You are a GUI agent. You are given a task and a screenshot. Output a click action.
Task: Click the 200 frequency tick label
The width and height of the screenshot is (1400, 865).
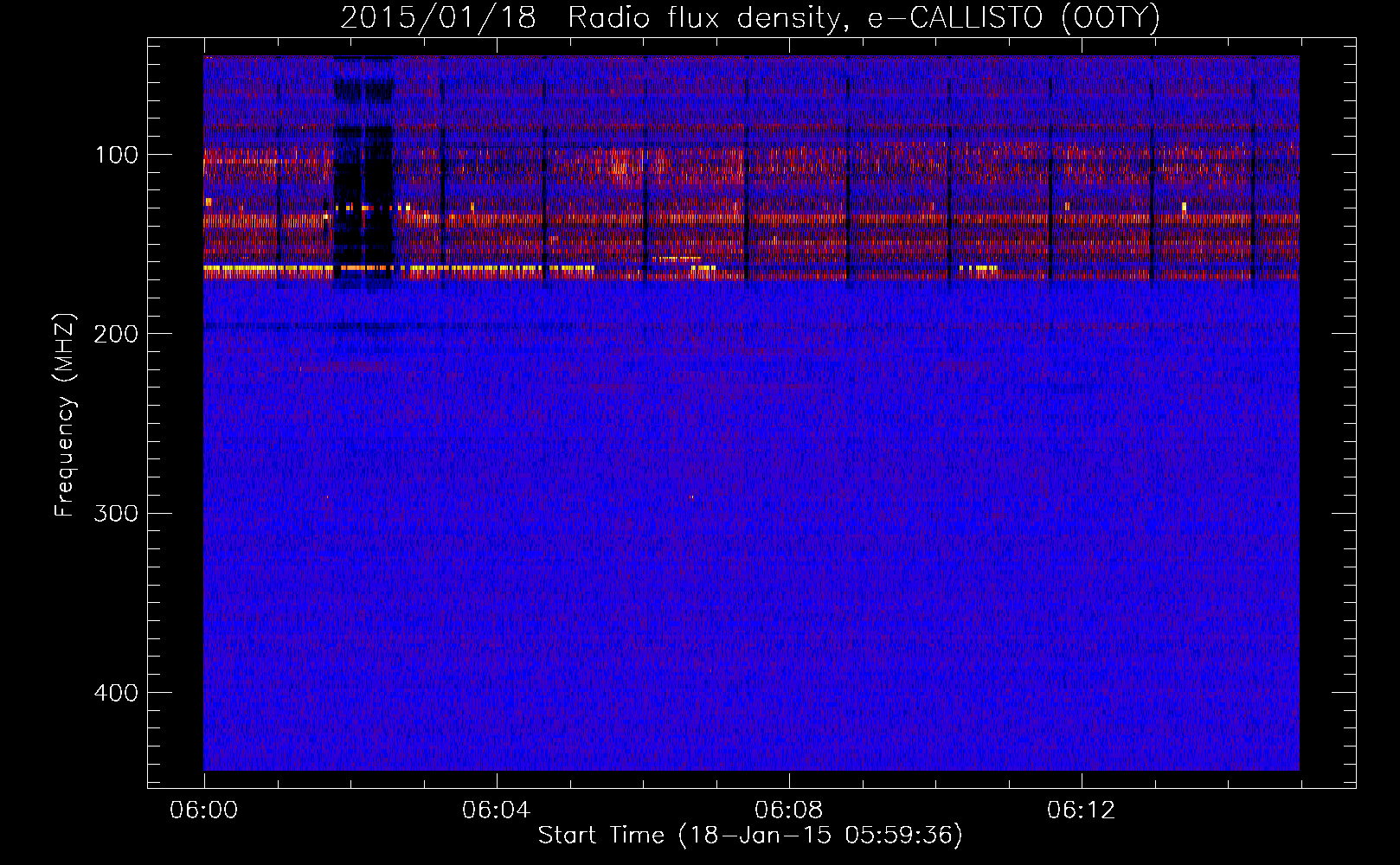pyautogui.click(x=118, y=334)
